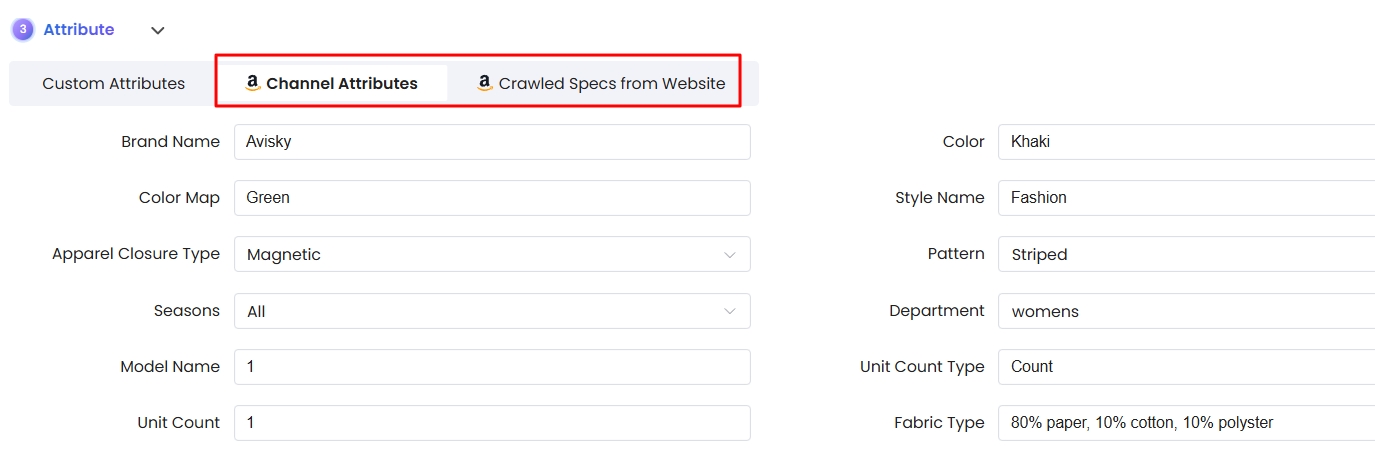Image resolution: width=1375 pixels, height=449 pixels.
Task: Click the Attribute section heading
Action: tap(79, 30)
